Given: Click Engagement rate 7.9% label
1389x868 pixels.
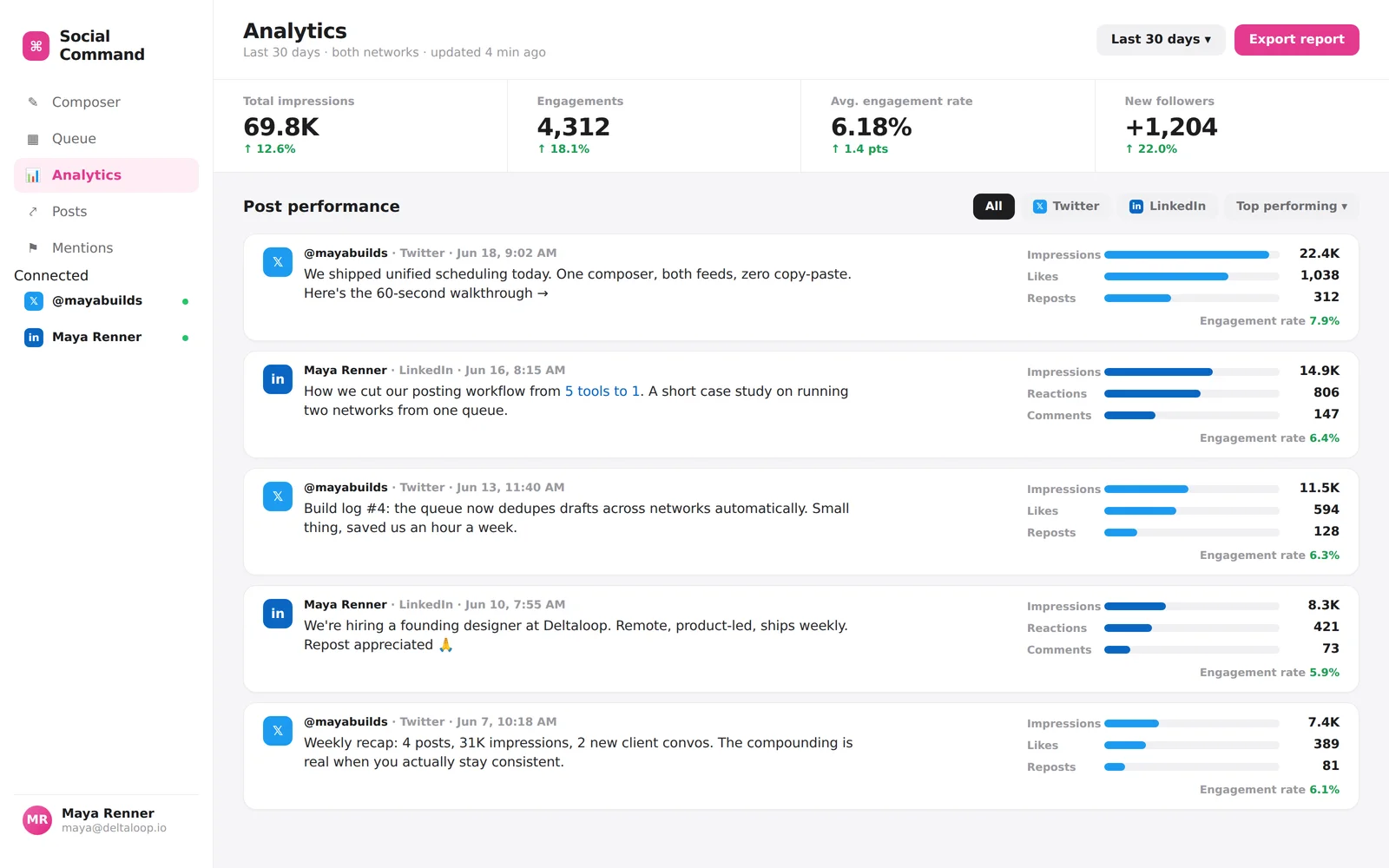Looking at the screenshot, I should [x=1269, y=321].
